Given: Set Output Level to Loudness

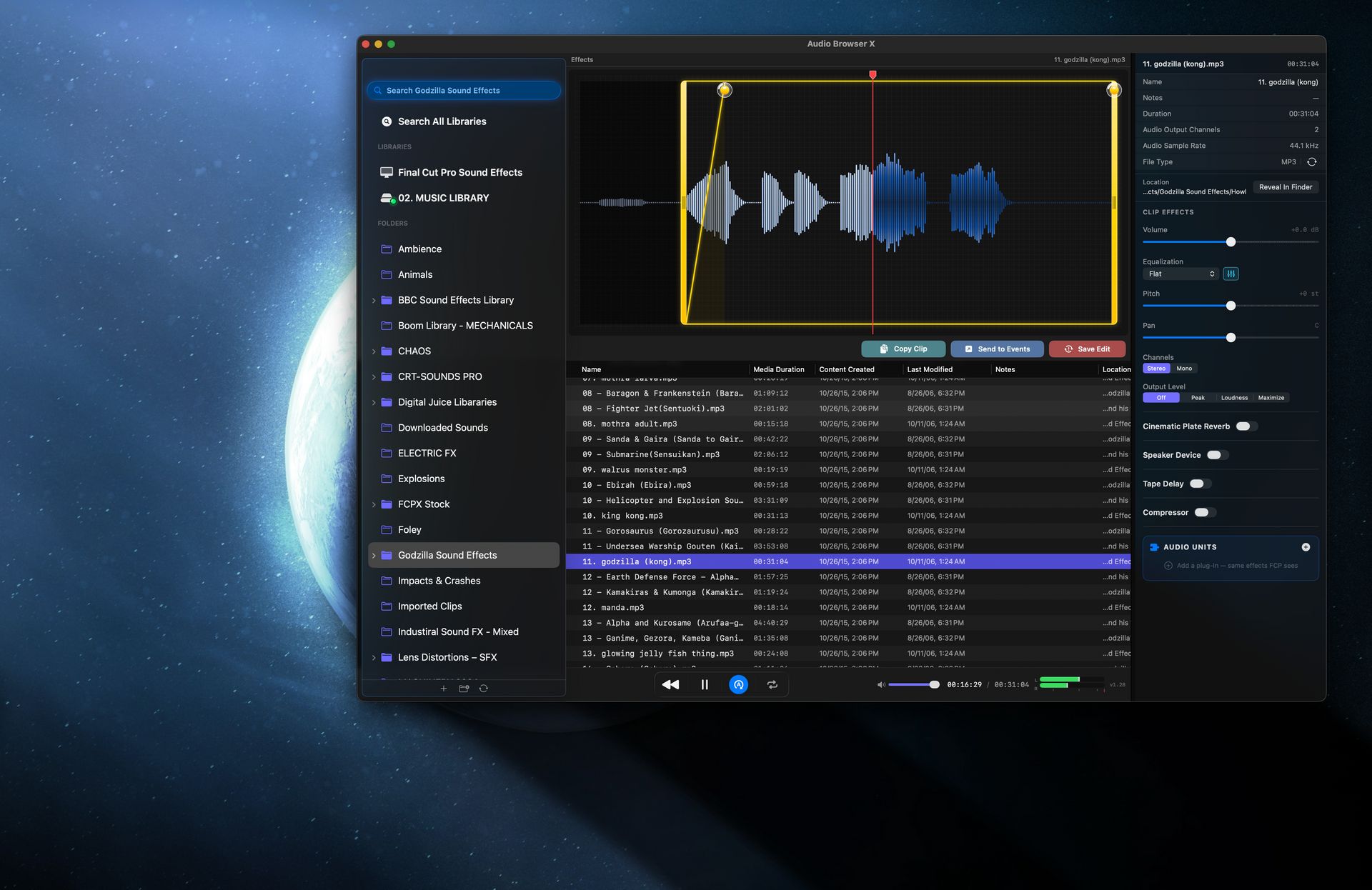Looking at the screenshot, I should (1234, 398).
